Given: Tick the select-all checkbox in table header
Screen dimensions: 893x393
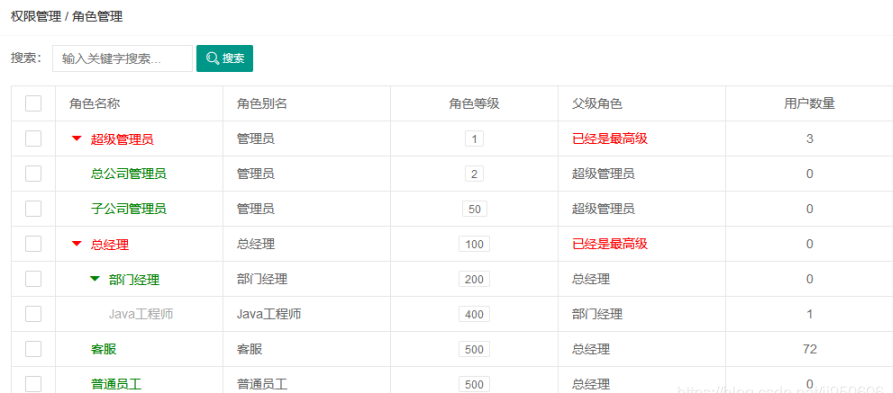Looking at the screenshot, I should coord(33,104).
